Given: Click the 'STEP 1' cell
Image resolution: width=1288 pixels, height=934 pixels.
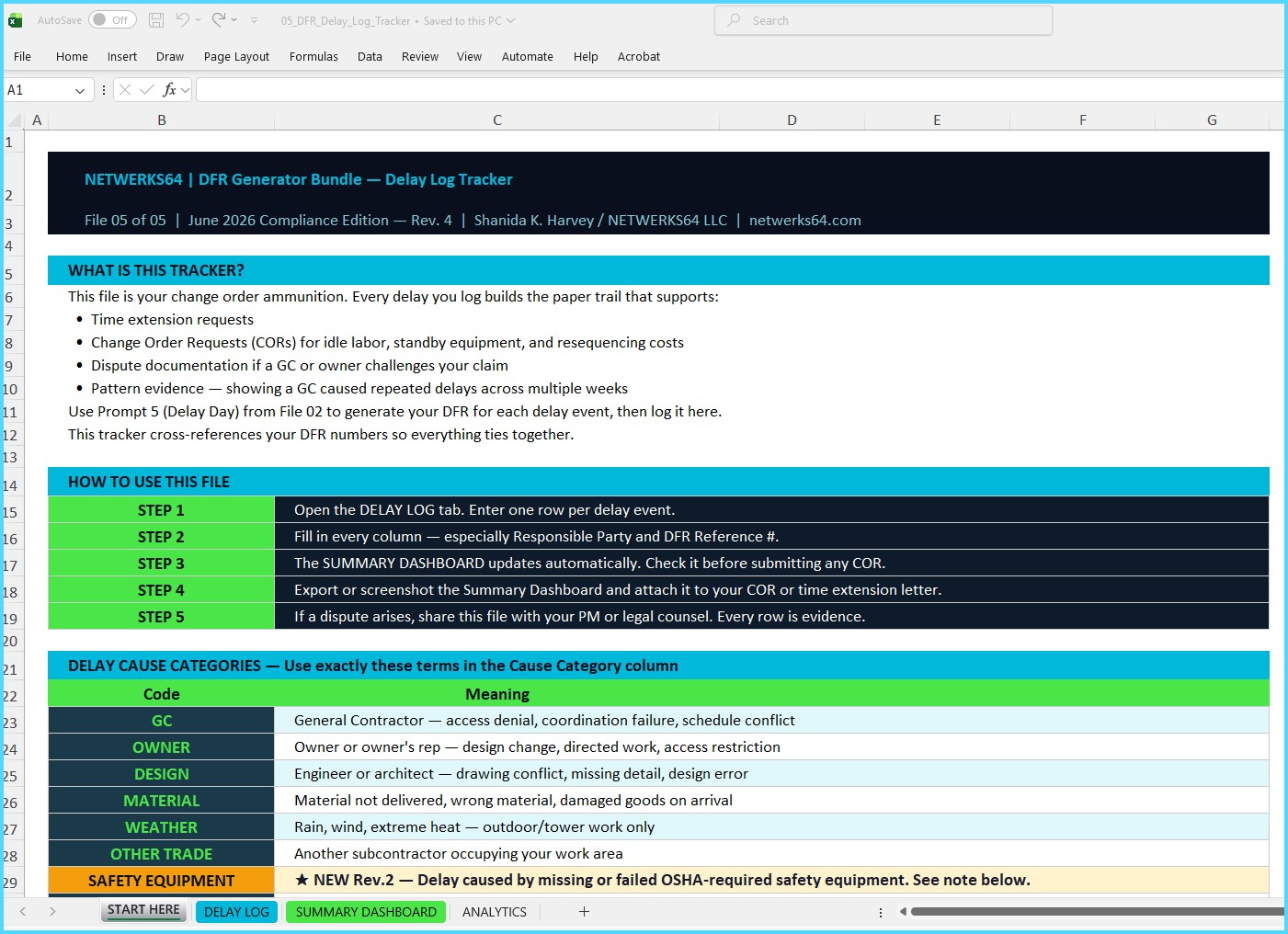Looking at the screenshot, I should [161, 510].
